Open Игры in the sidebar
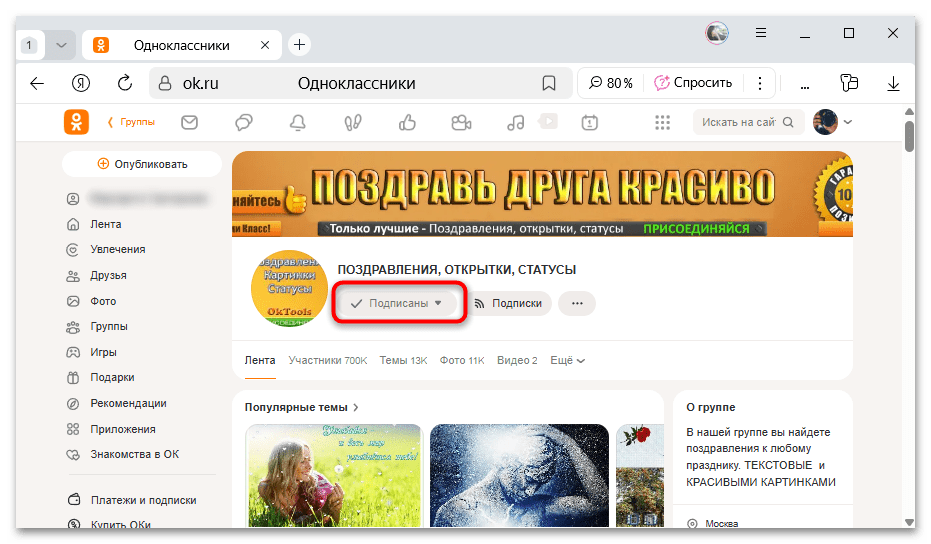The width and height of the screenshot is (931, 544). coord(103,352)
